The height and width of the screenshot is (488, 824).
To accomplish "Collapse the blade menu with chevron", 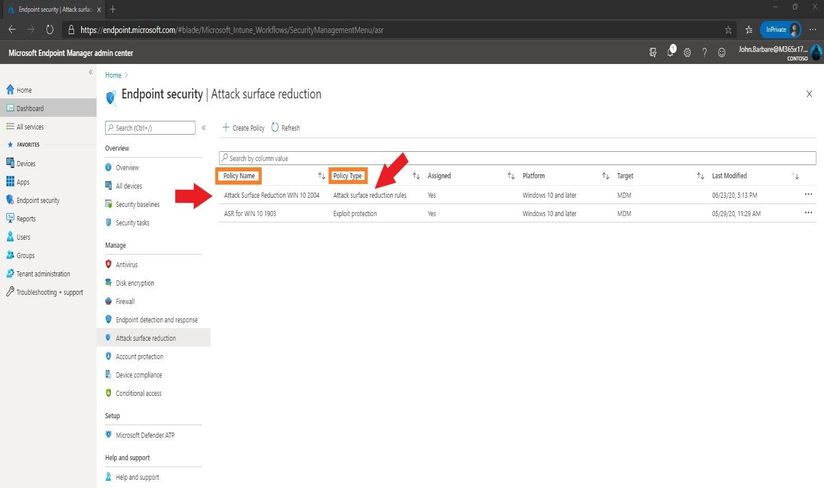I will tap(204, 128).
